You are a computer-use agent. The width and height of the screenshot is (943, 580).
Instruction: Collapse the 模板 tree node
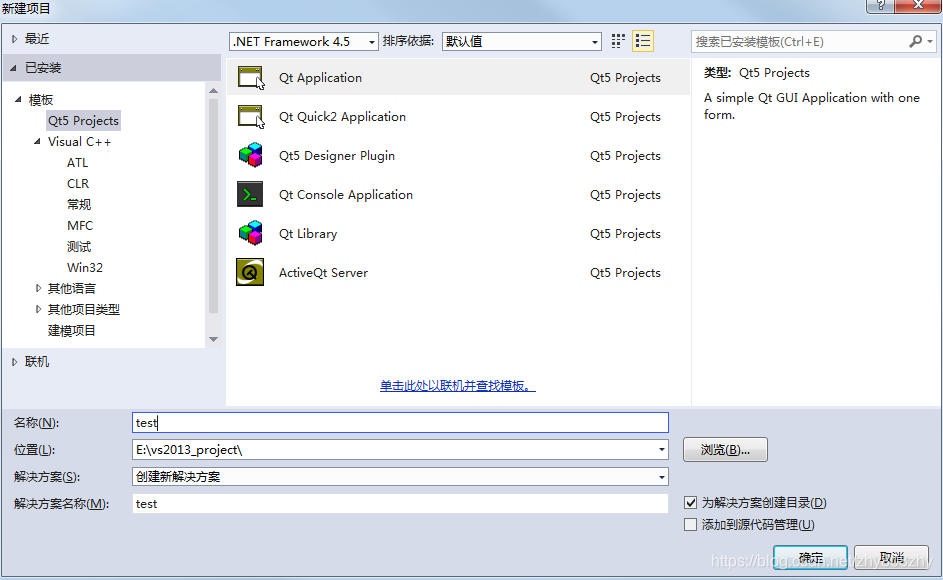tap(18, 99)
